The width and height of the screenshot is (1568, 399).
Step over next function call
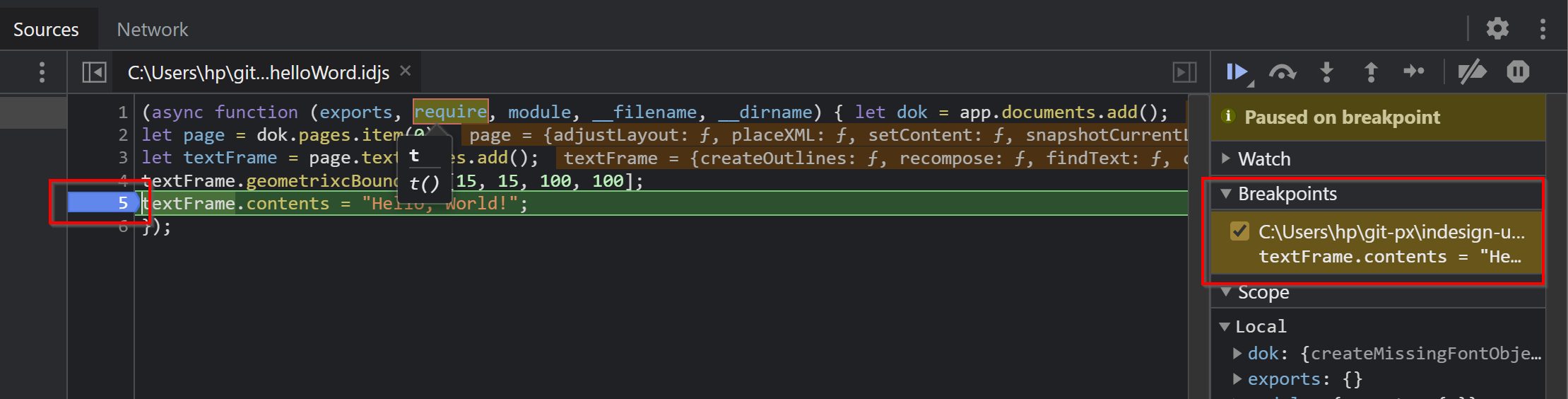click(1283, 71)
